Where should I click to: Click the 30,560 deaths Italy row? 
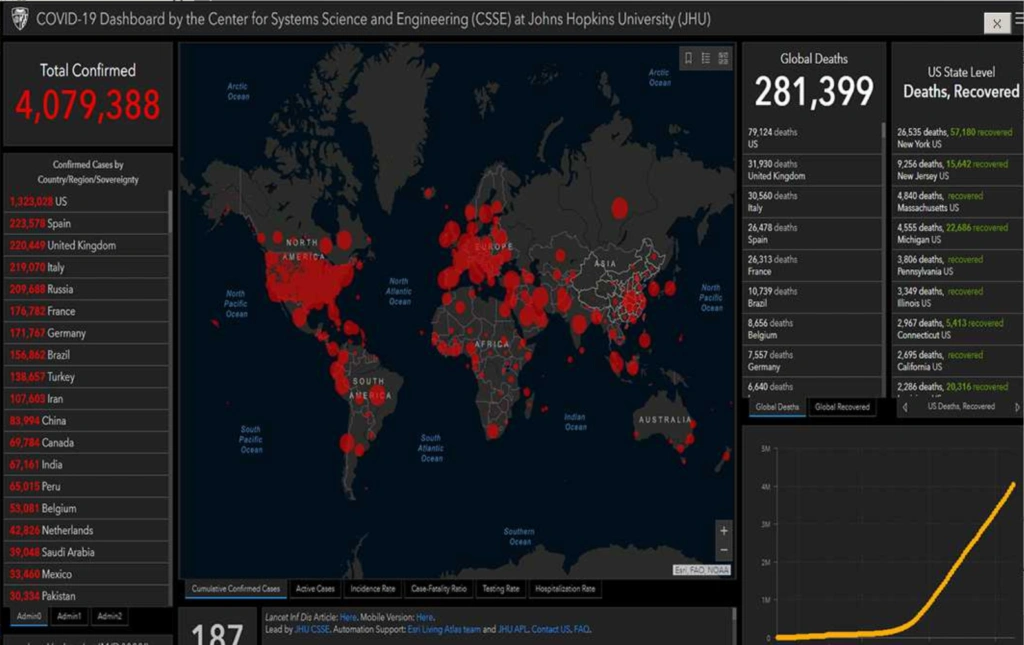point(812,202)
